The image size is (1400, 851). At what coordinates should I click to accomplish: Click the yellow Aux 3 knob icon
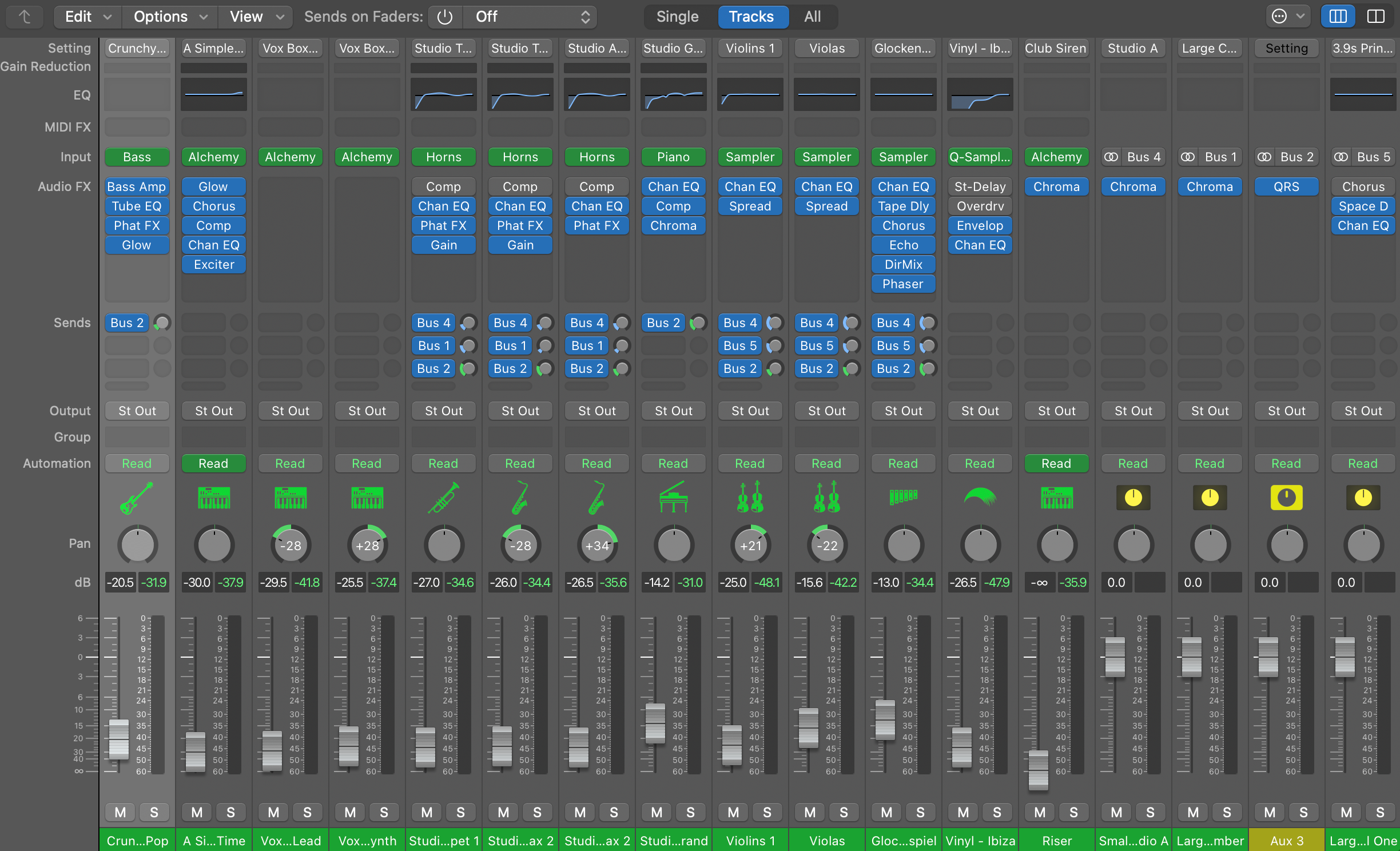click(1286, 498)
